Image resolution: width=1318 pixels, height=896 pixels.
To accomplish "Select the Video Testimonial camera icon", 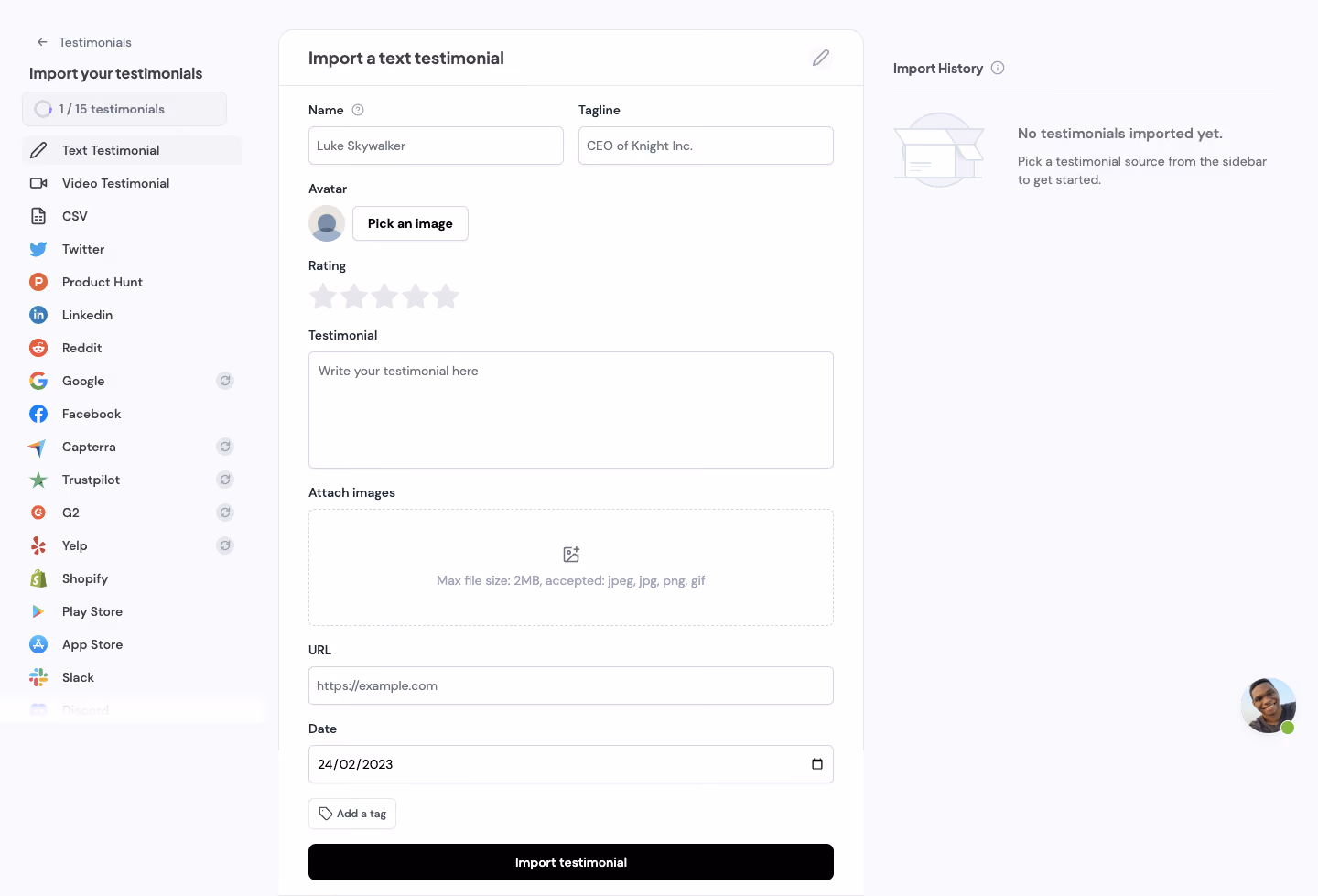I will click(x=38, y=183).
